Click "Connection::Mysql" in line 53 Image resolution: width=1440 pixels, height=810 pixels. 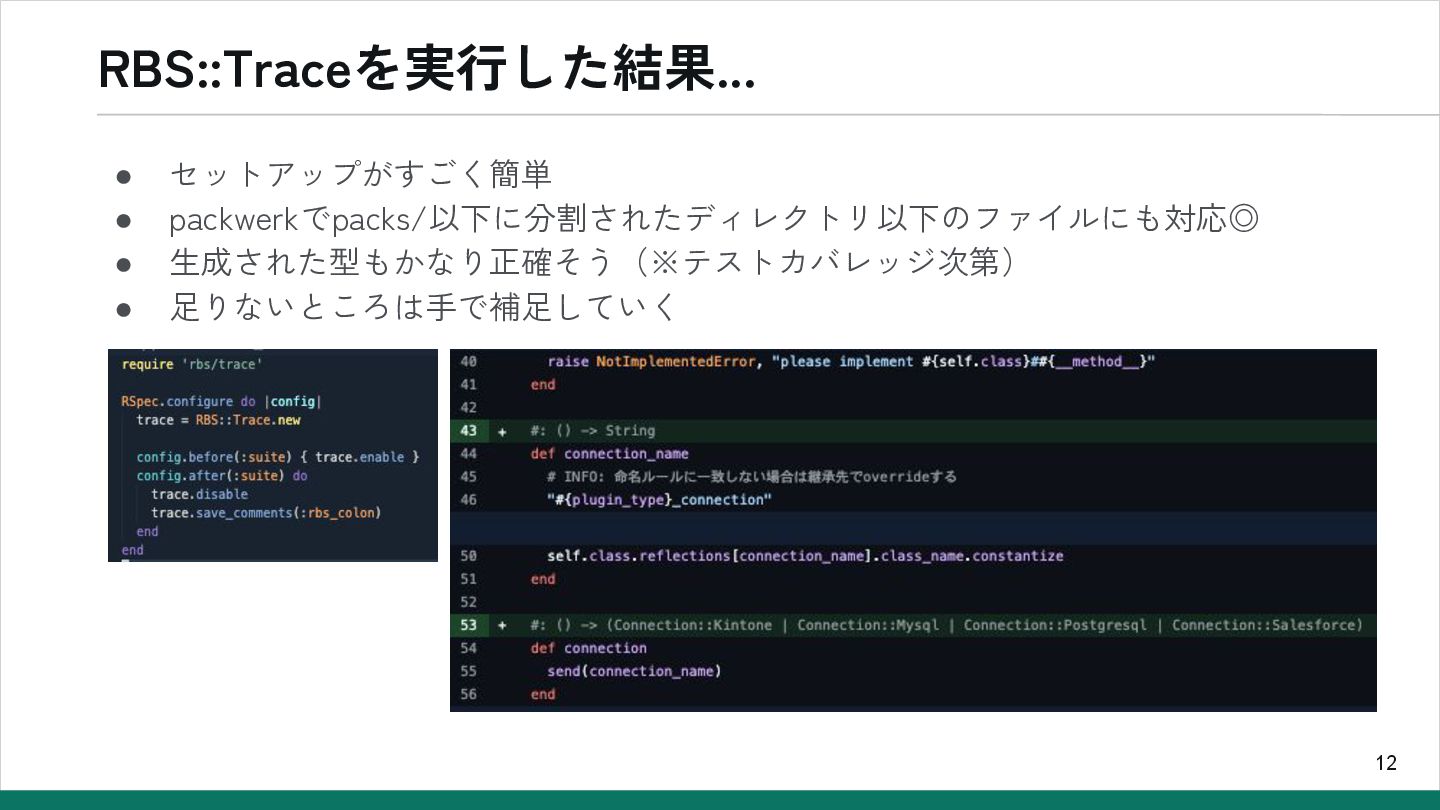point(868,625)
